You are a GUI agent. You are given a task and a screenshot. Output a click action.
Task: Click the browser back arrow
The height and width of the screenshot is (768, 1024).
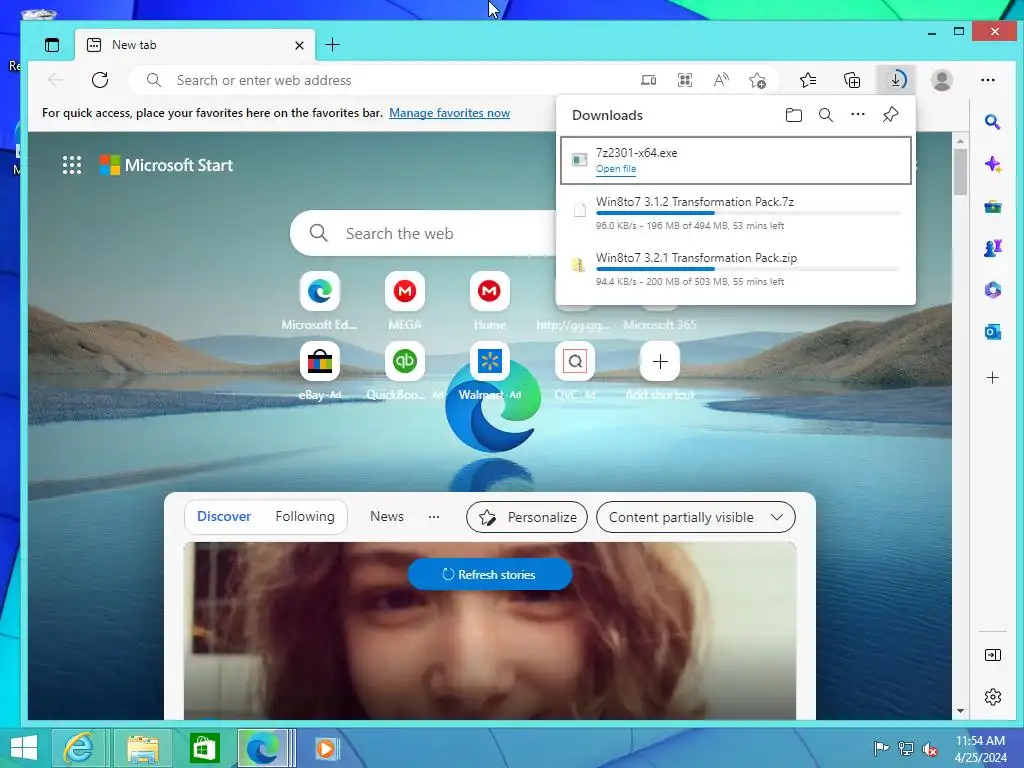56,80
